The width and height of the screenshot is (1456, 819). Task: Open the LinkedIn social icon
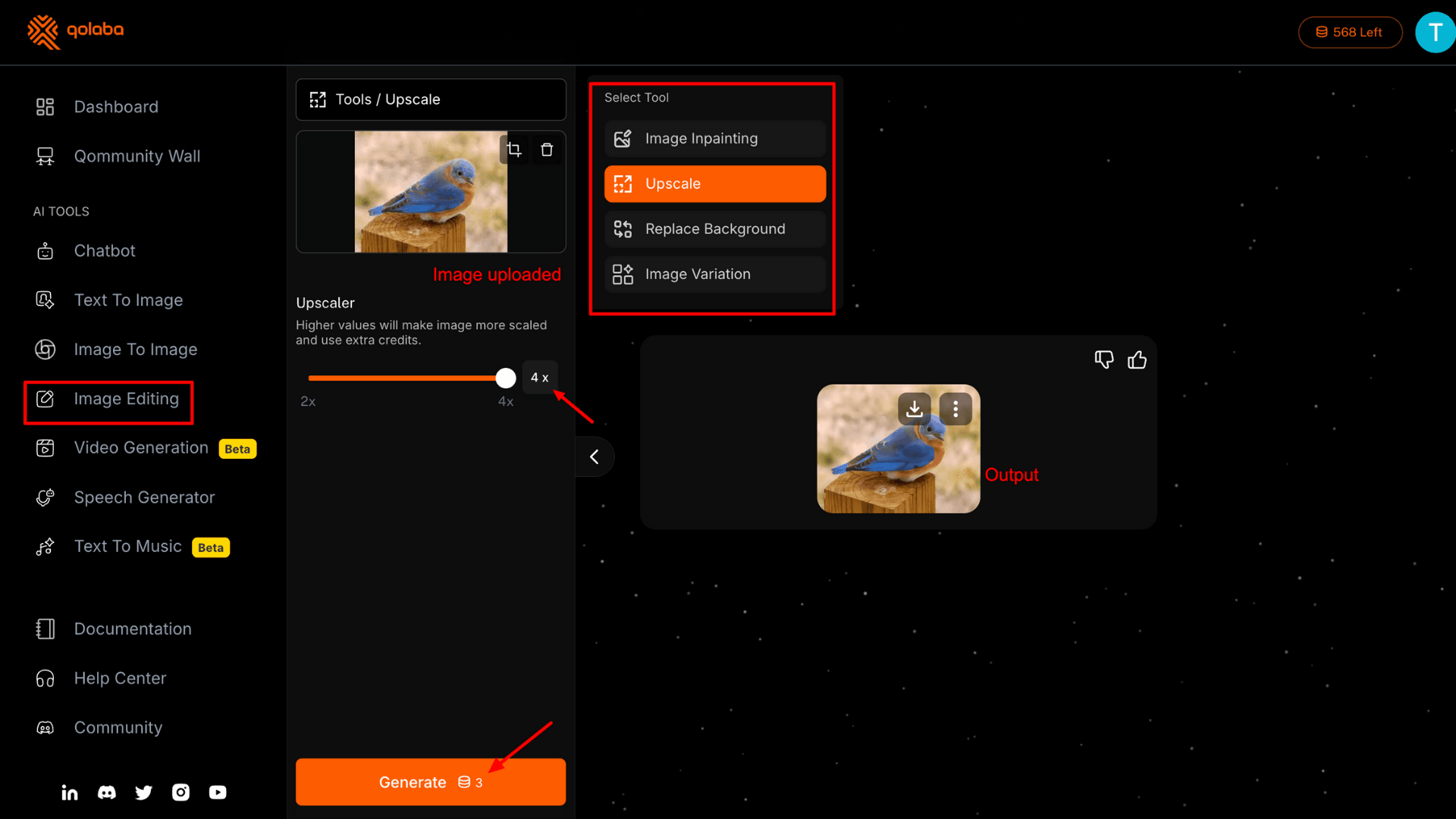tap(70, 792)
